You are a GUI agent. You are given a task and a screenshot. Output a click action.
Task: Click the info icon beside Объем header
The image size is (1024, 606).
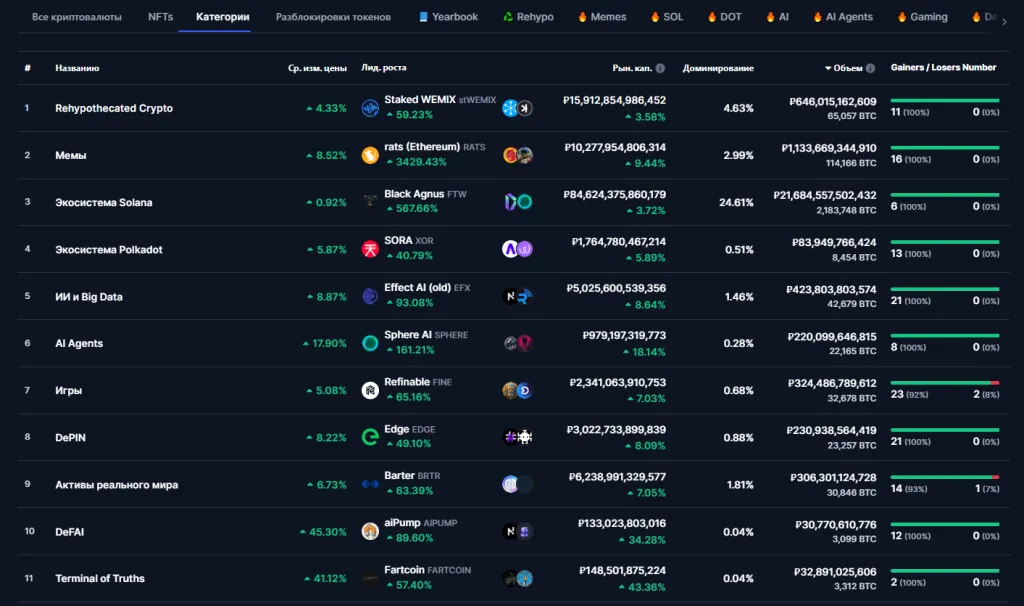pos(870,68)
